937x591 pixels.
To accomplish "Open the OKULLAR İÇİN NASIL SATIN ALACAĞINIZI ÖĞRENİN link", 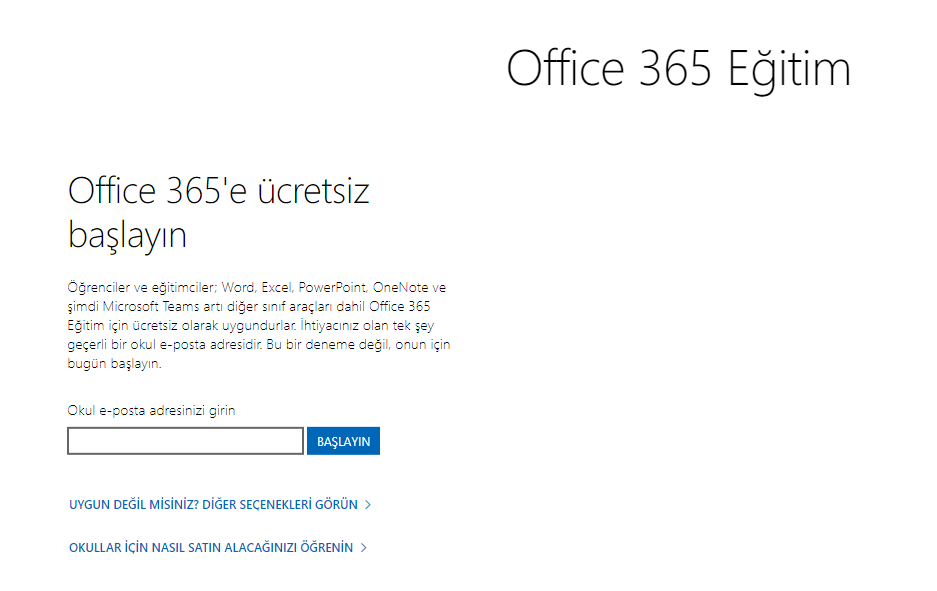I will pos(211,548).
